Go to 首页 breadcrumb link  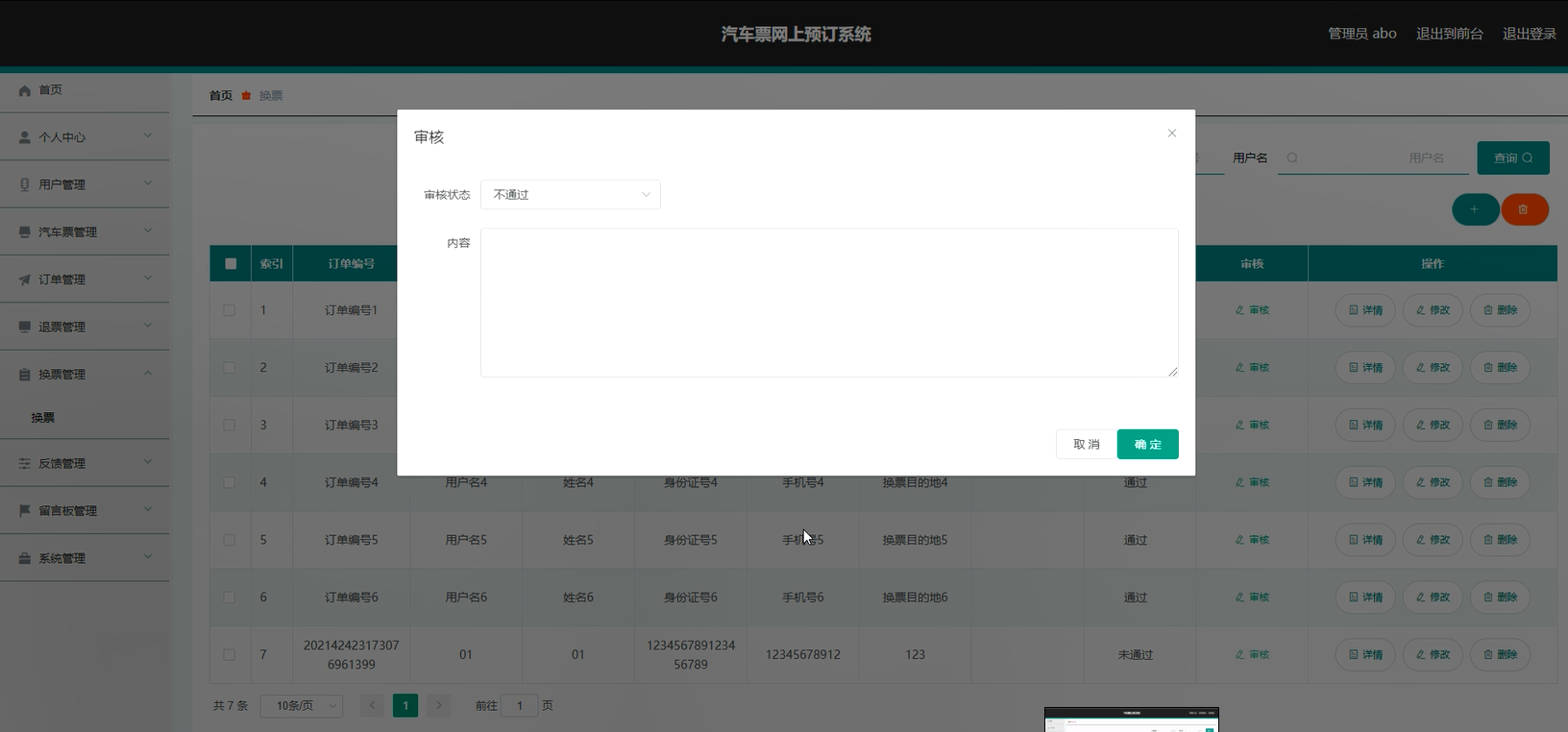point(221,95)
